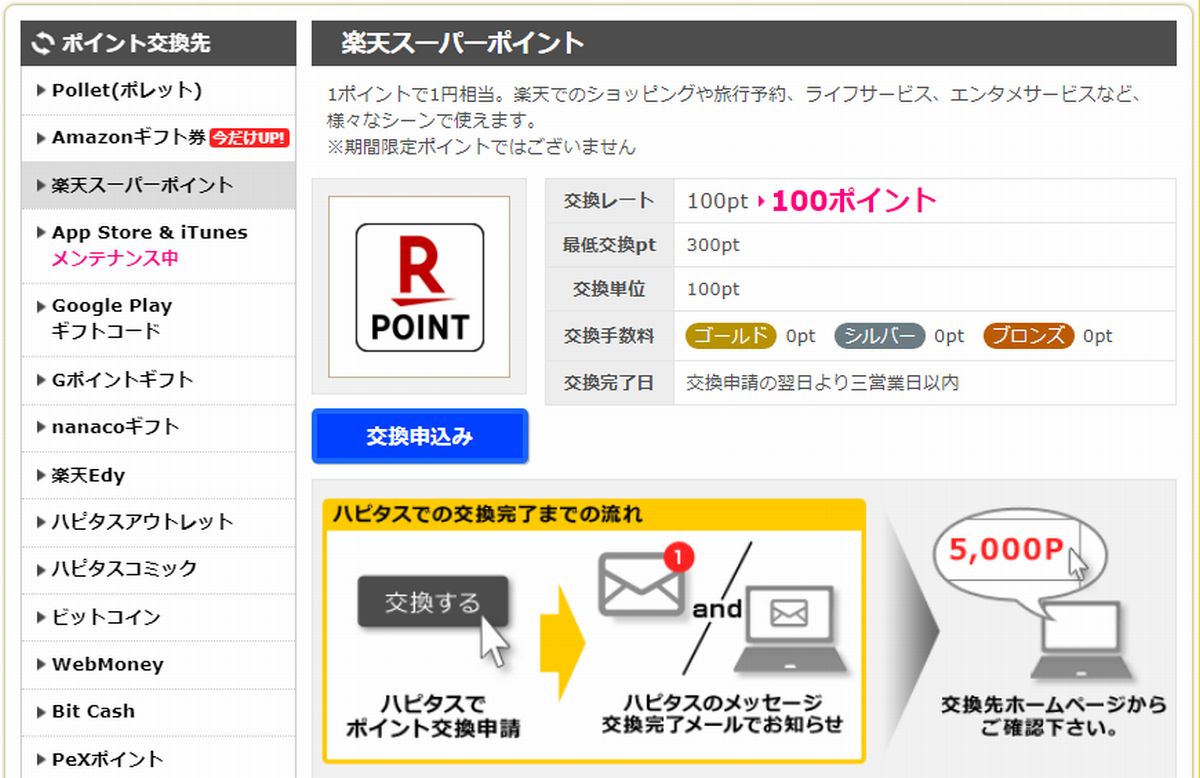Click the 交換する illustration button
The image size is (1200, 778).
(433, 602)
